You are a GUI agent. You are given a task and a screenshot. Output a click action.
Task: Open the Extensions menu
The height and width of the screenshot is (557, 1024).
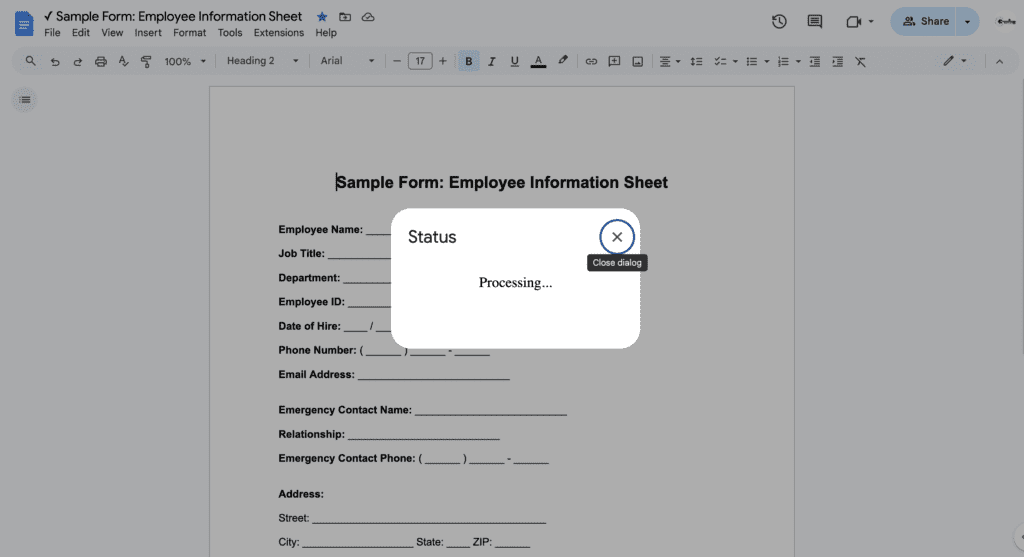pyautogui.click(x=279, y=33)
